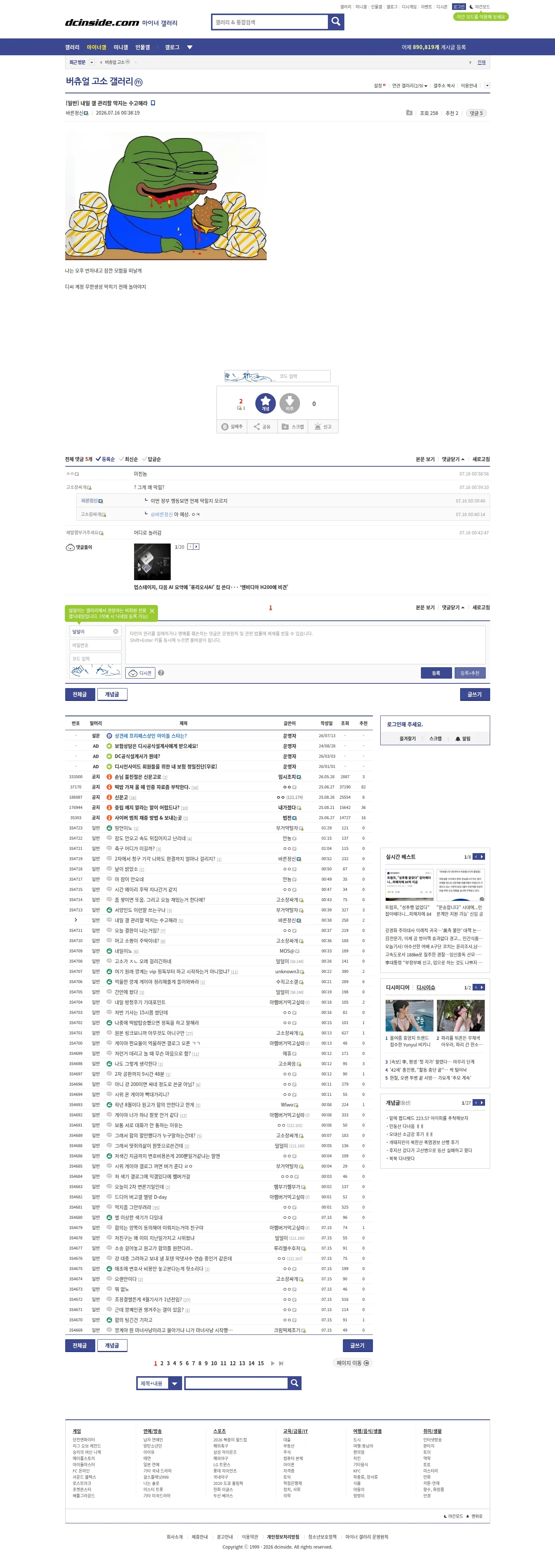555x1568 pixels.
Task: Toggle night mode (야간모드) at top
Action: point(480,7)
